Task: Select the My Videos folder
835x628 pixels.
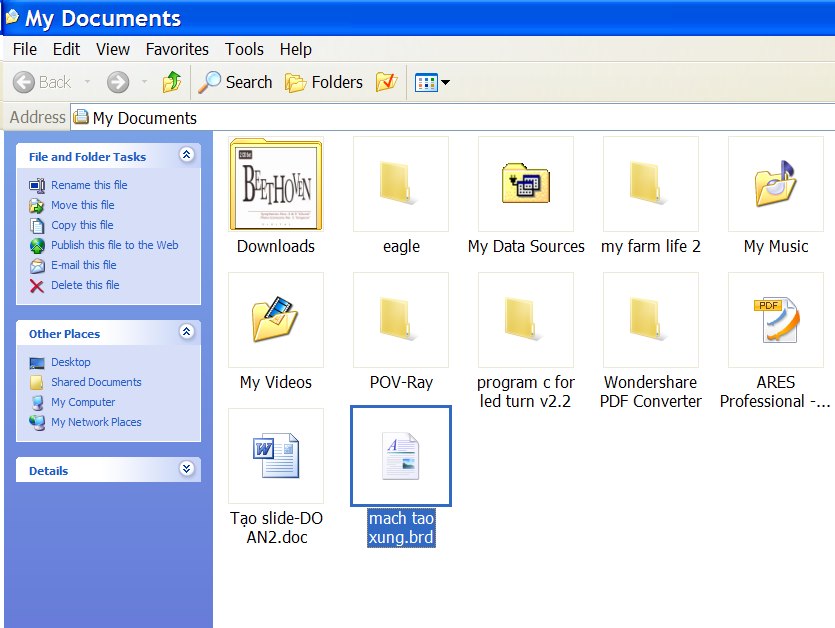Action: (x=276, y=320)
